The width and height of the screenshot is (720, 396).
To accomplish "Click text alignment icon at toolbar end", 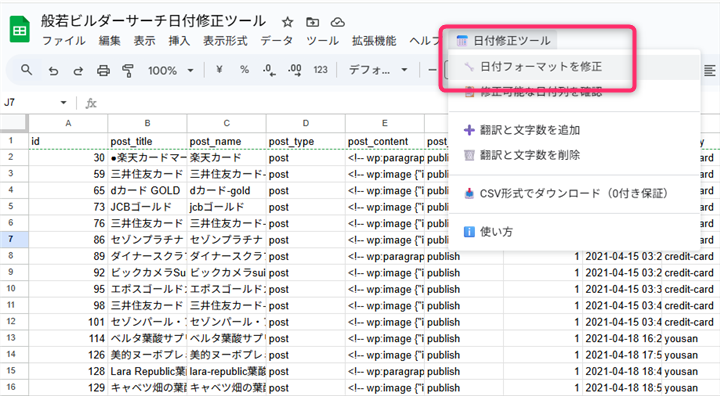I will [x=709, y=70].
